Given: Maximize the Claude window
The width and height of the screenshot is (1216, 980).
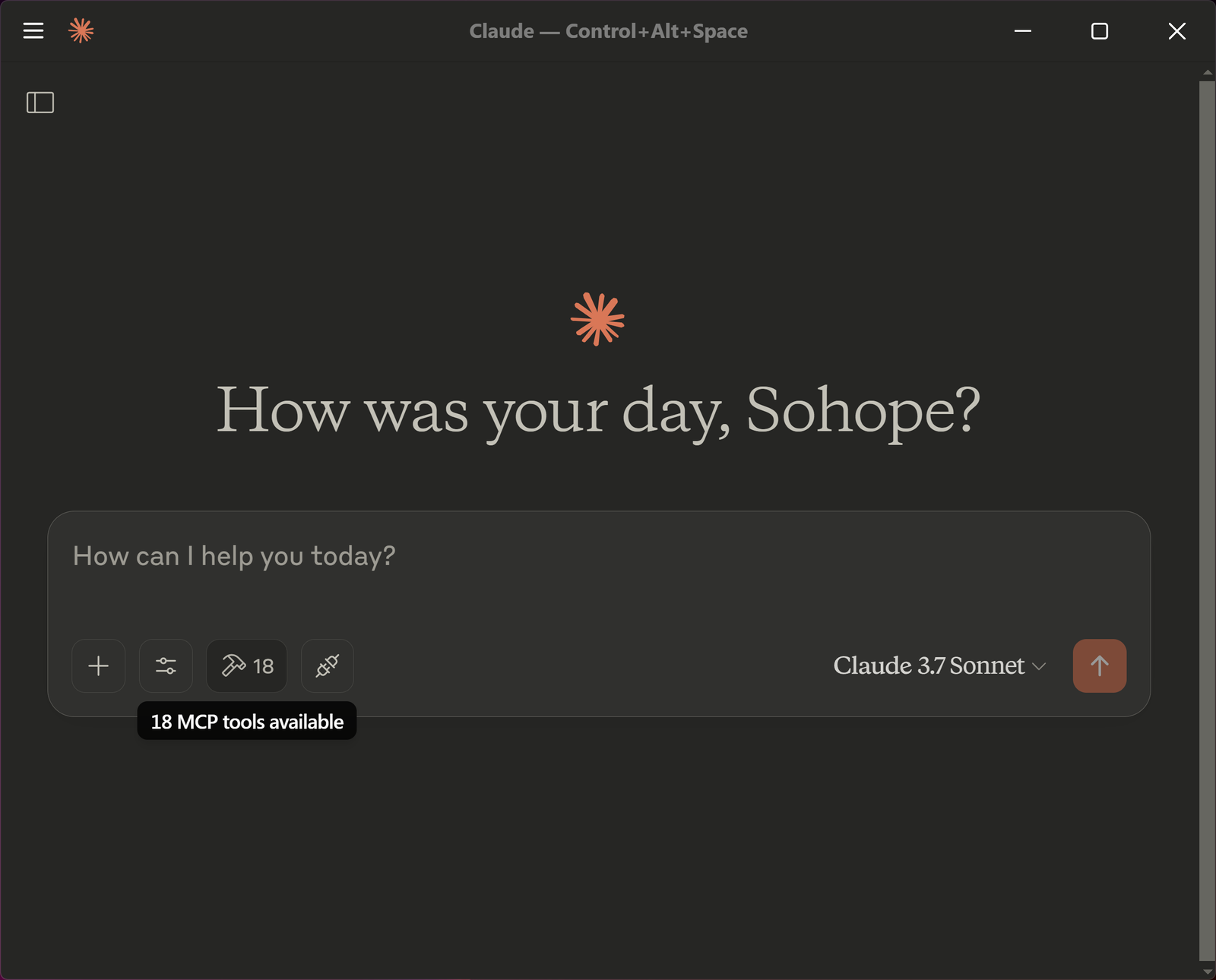Looking at the screenshot, I should point(1100,31).
